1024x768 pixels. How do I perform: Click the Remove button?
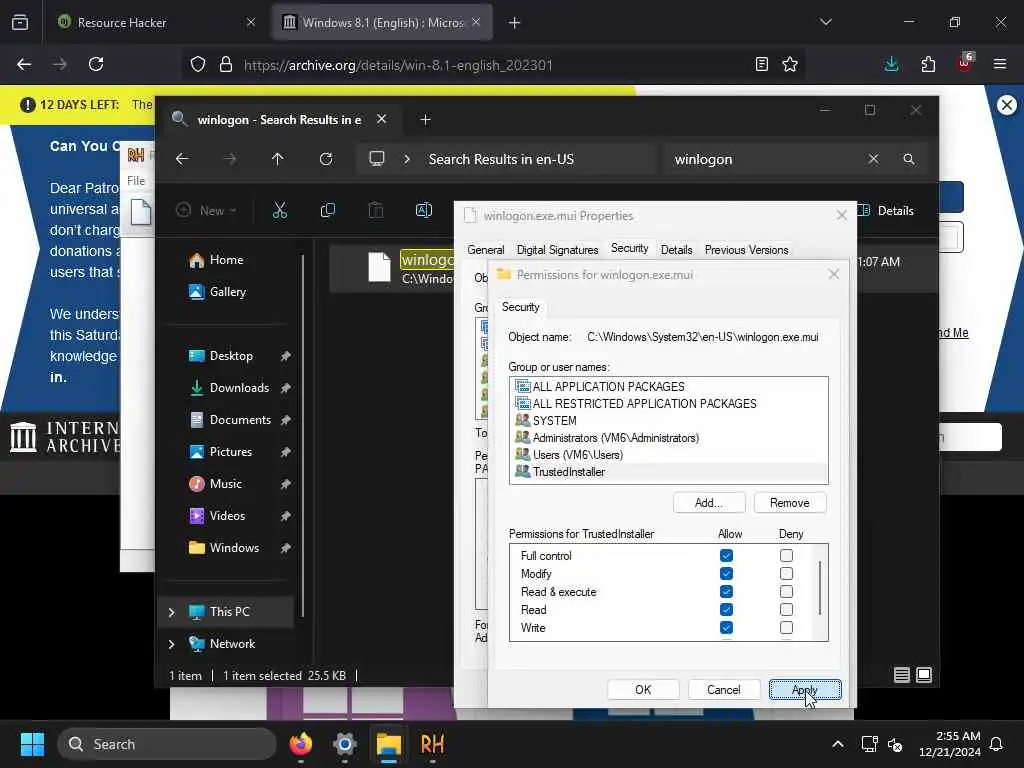tap(790, 503)
